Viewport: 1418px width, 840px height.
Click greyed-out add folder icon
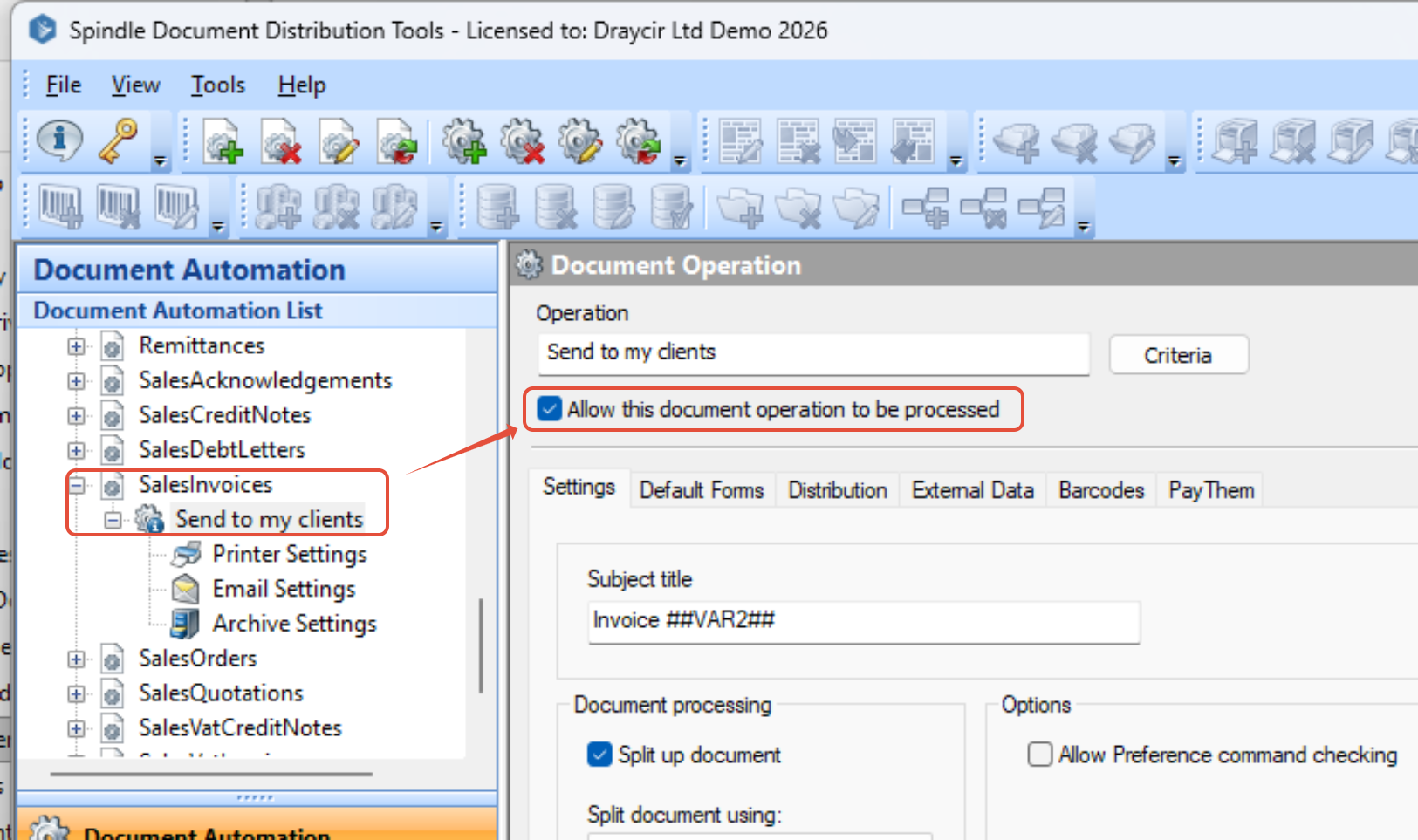(740, 209)
